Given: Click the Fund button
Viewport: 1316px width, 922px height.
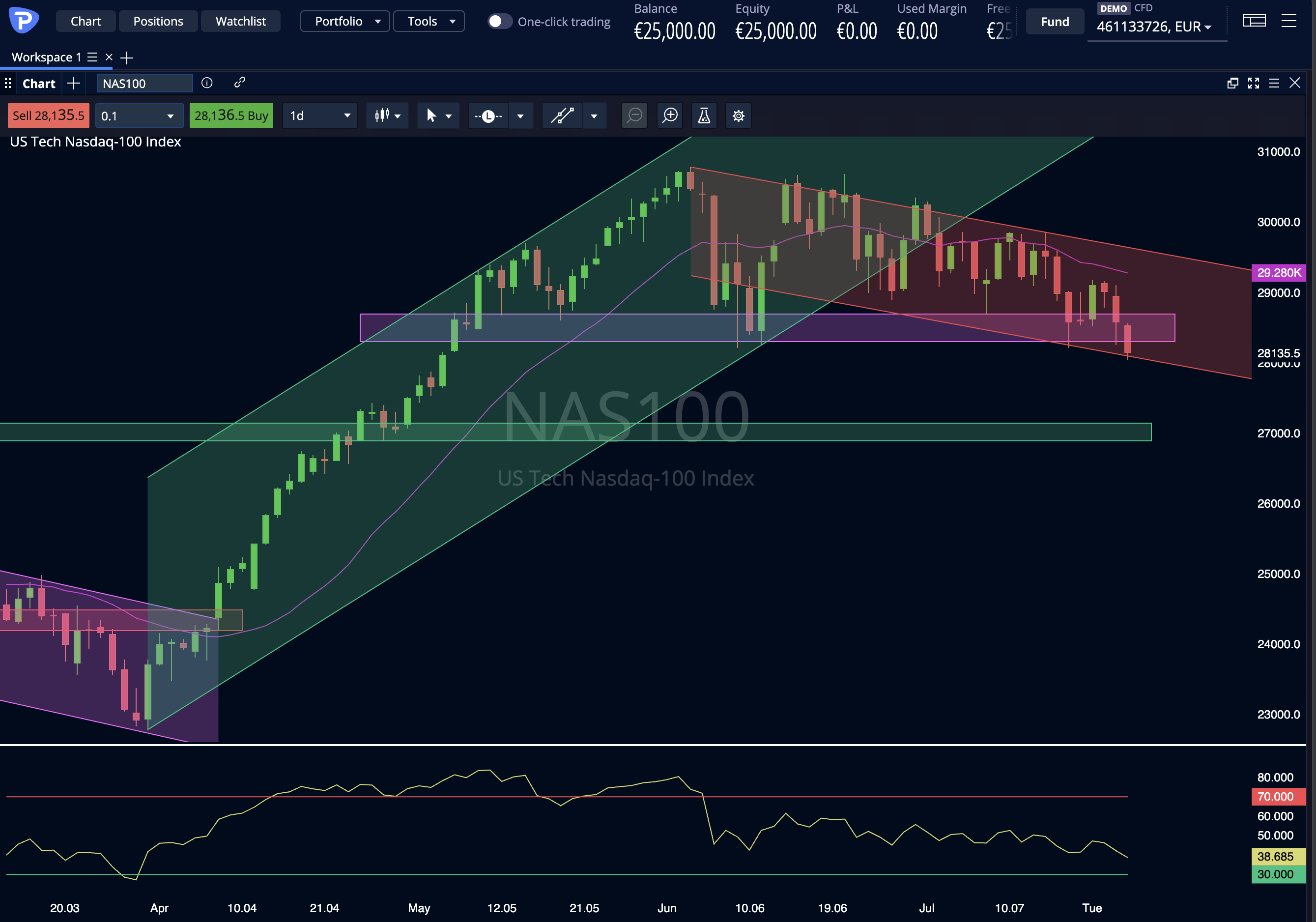Looking at the screenshot, I should pyautogui.click(x=1055, y=22).
